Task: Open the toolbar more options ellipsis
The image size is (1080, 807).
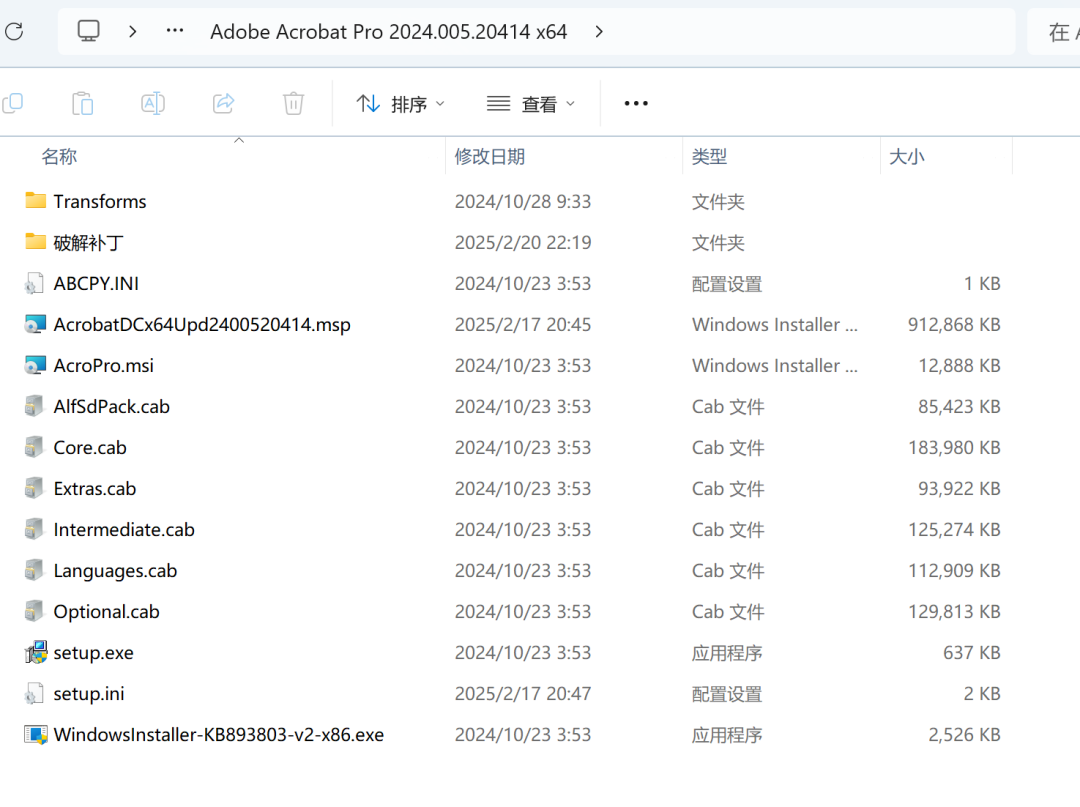Action: click(636, 103)
